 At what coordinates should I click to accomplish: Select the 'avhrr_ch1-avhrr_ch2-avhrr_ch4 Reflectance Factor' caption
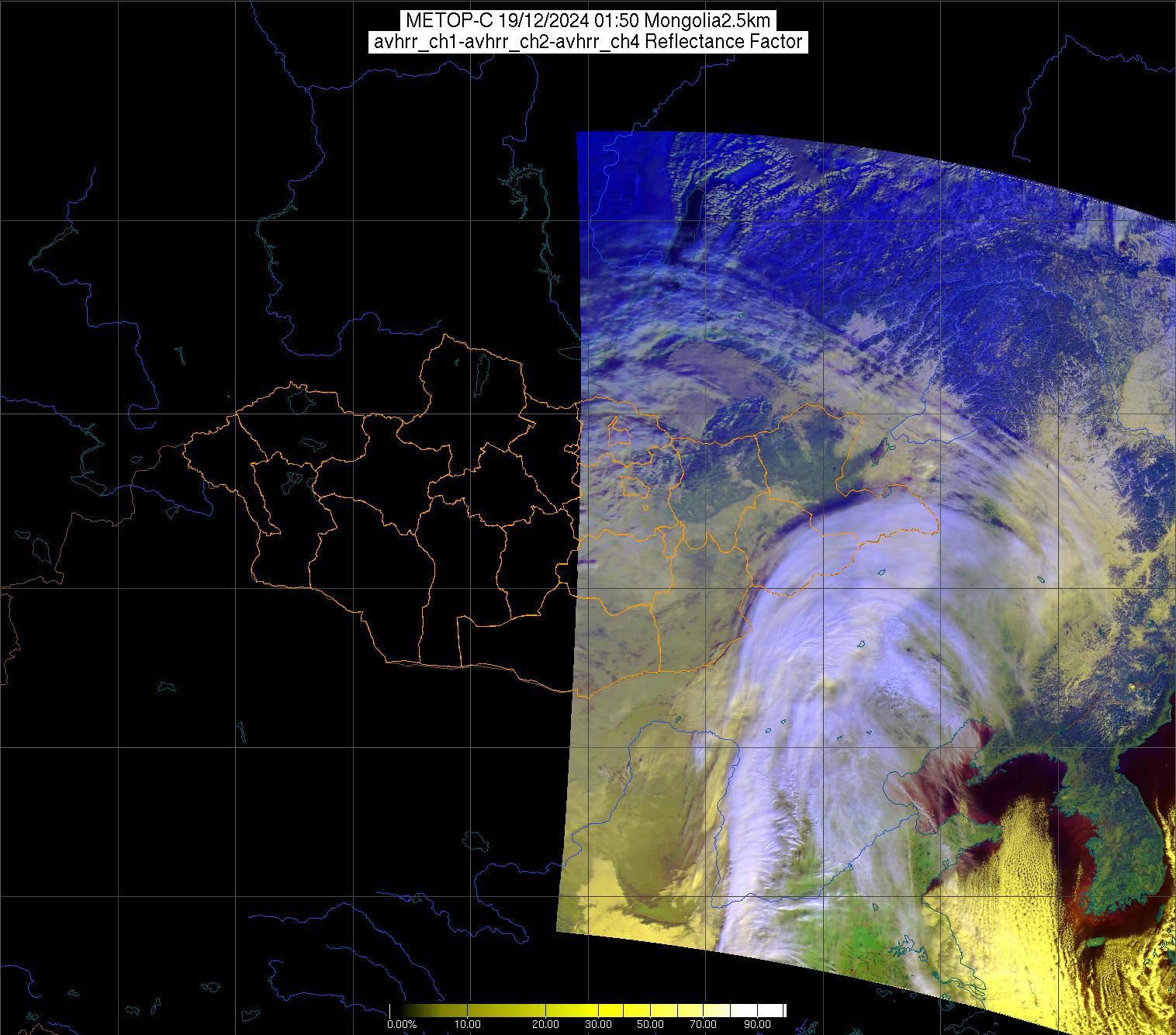(587, 42)
